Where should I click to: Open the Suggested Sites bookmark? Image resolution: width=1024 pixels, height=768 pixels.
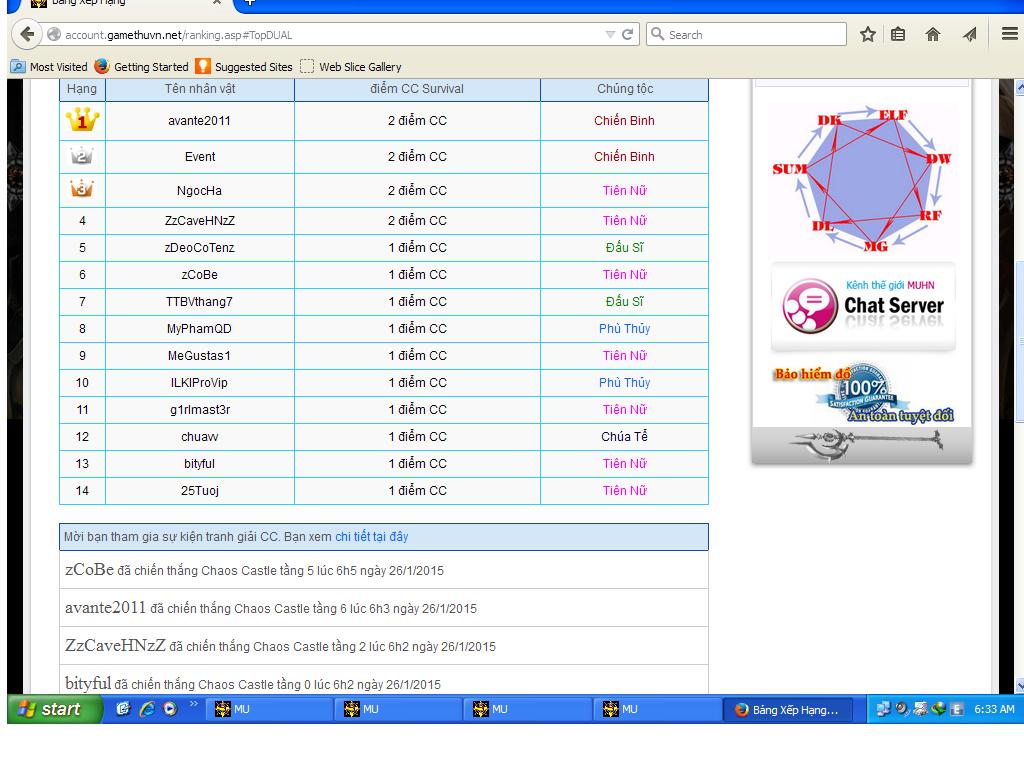tap(244, 67)
